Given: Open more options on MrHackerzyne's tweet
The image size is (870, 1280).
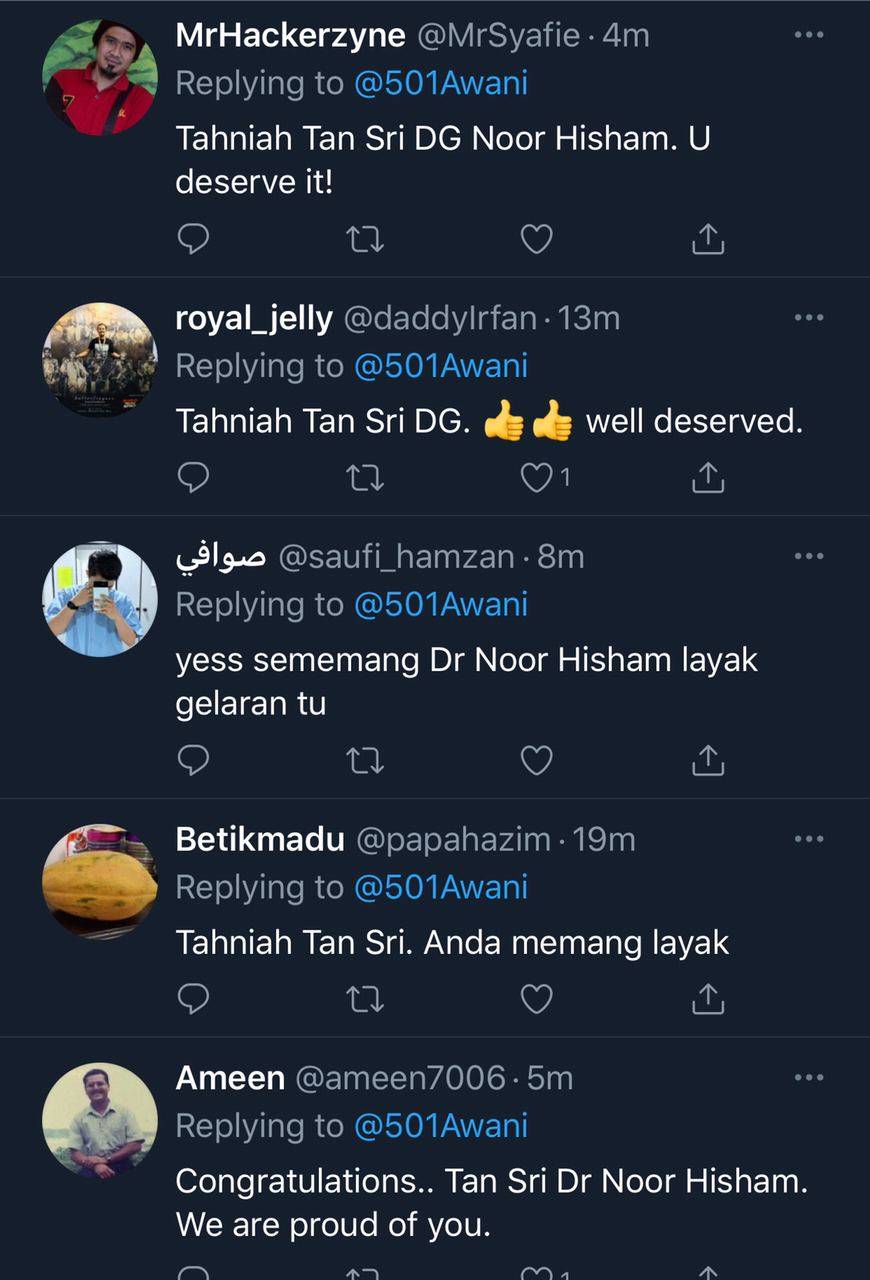Looking at the screenshot, I should (x=808, y=35).
